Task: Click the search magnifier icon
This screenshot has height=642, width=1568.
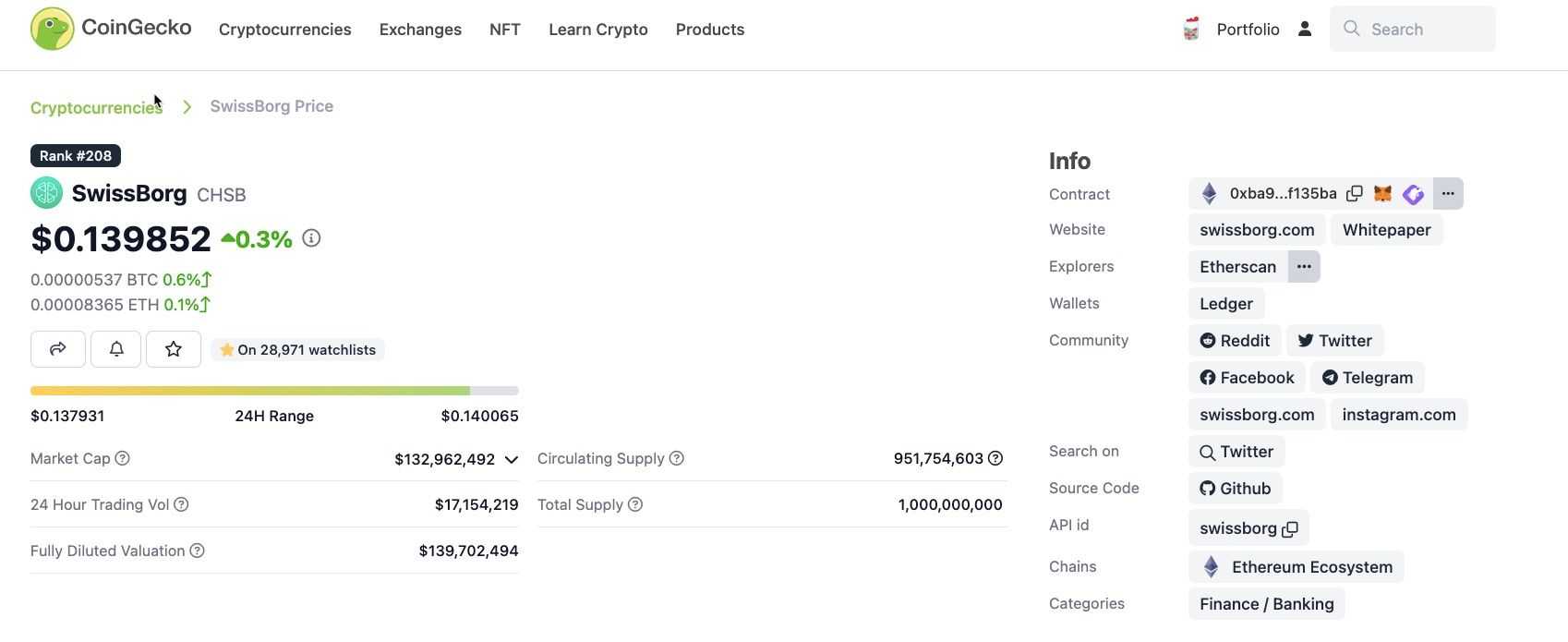Action: coord(1352,29)
